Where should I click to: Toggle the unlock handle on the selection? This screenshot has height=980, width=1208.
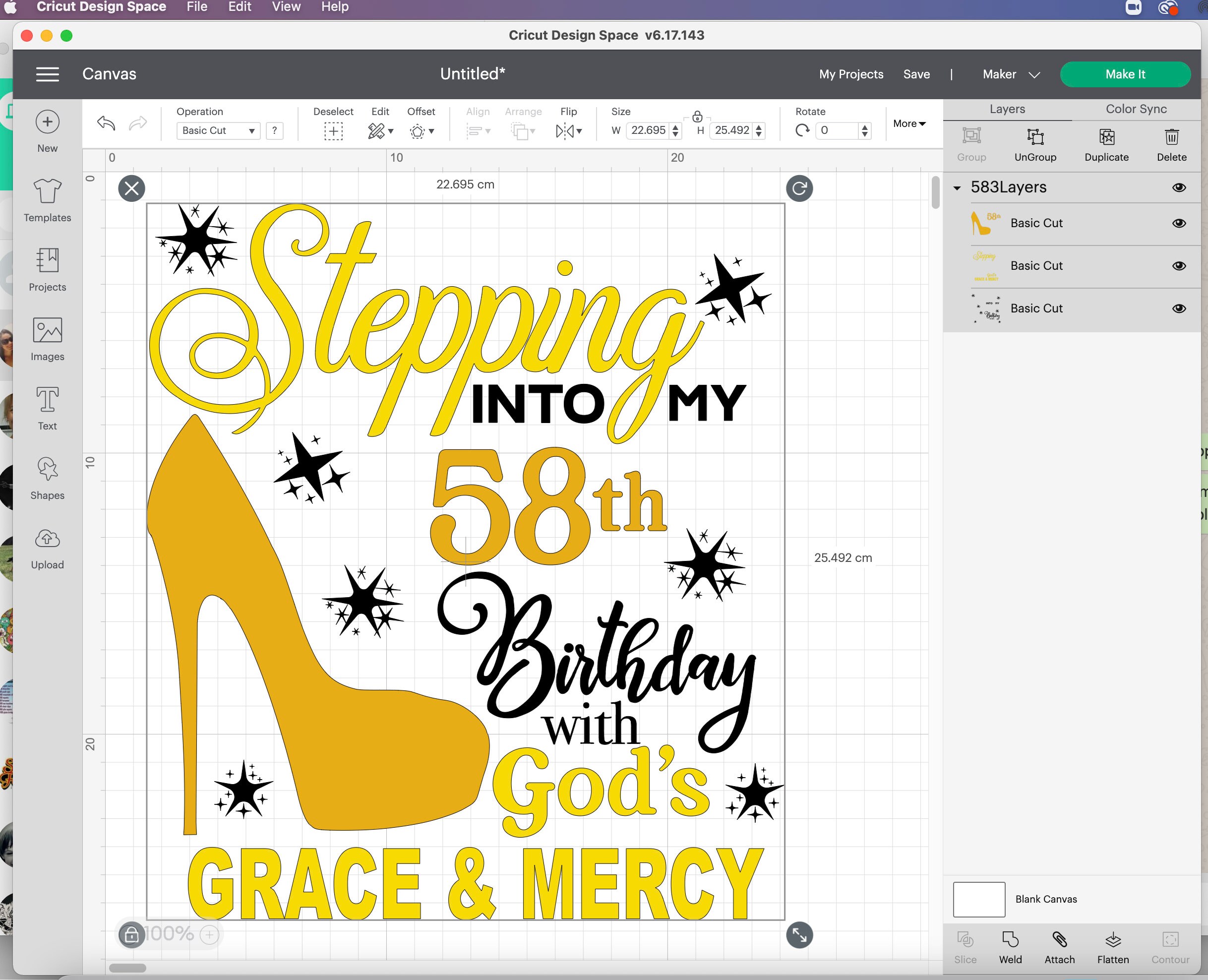pyautogui.click(x=131, y=935)
